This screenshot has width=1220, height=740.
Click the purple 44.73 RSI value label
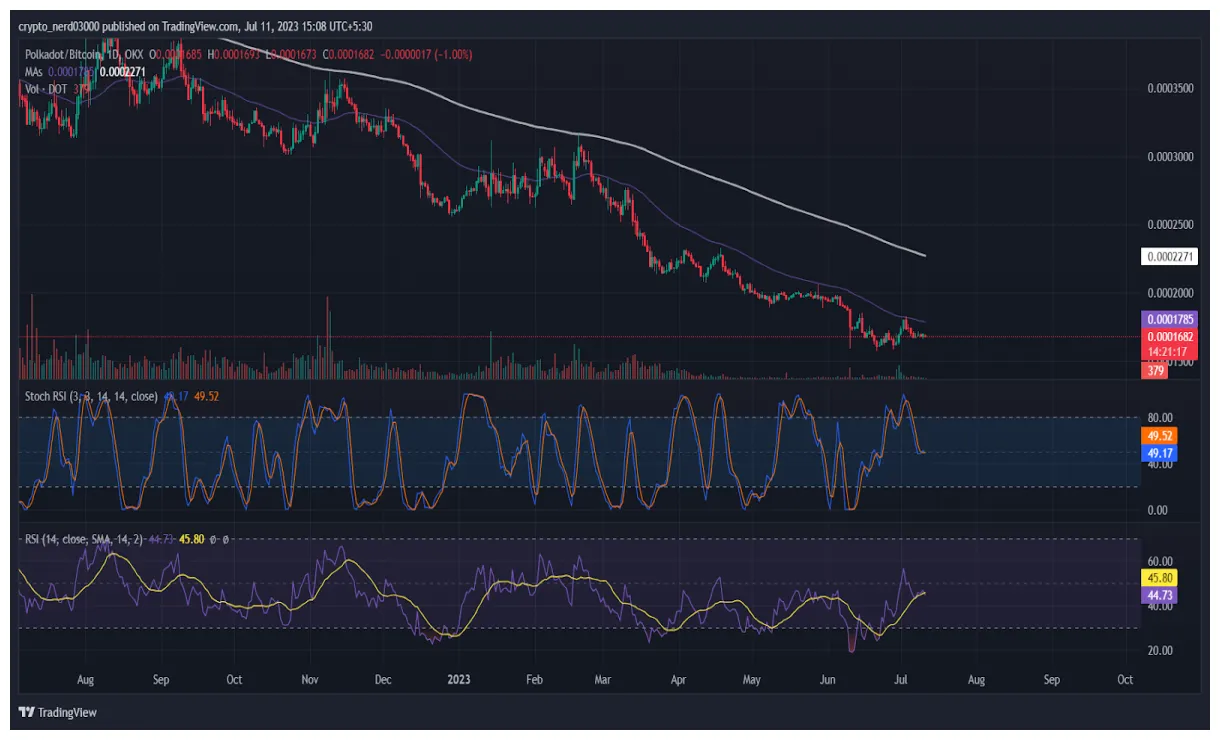click(1158, 595)
